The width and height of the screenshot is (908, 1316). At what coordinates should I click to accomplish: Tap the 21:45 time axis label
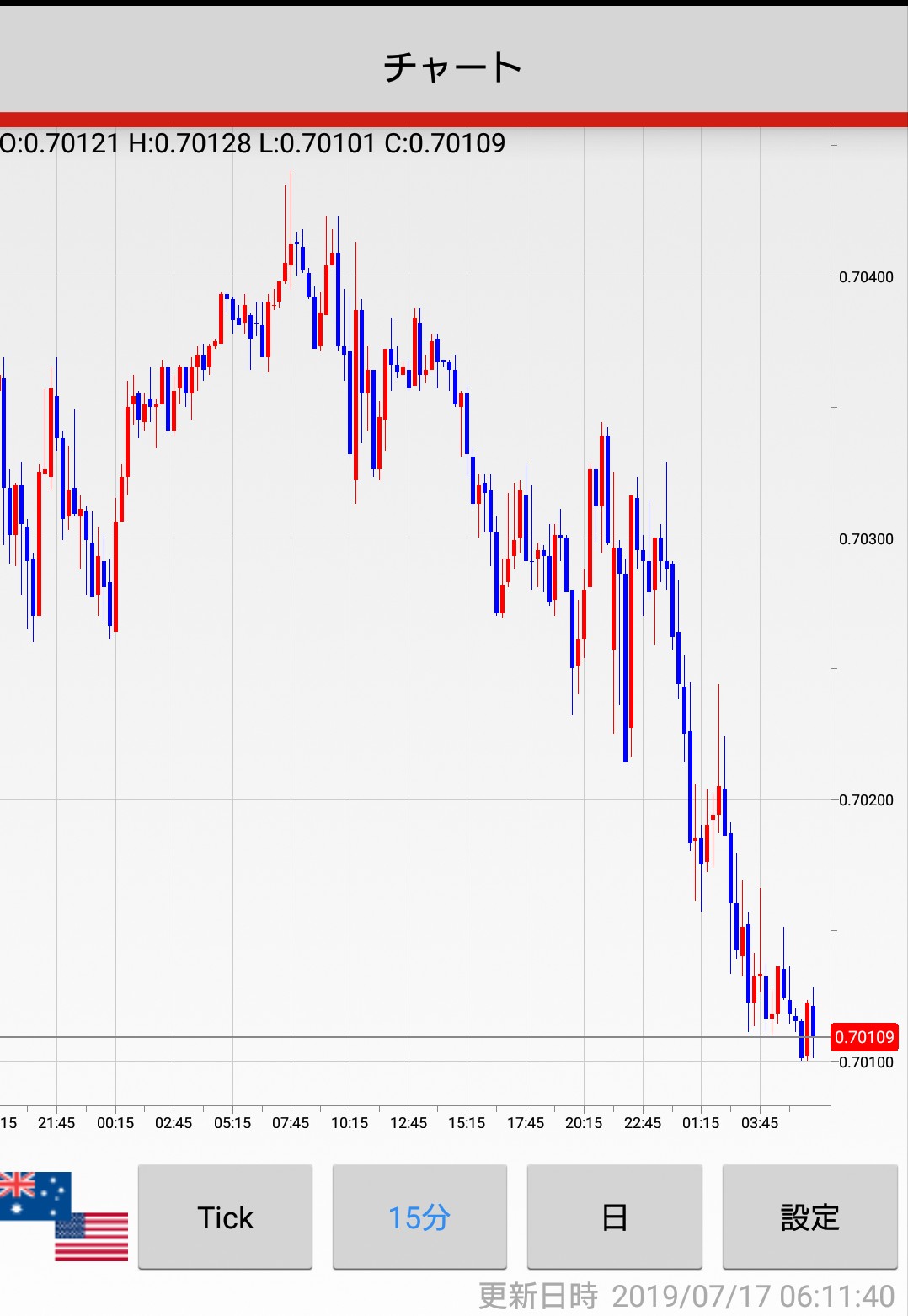[56, 1123]
